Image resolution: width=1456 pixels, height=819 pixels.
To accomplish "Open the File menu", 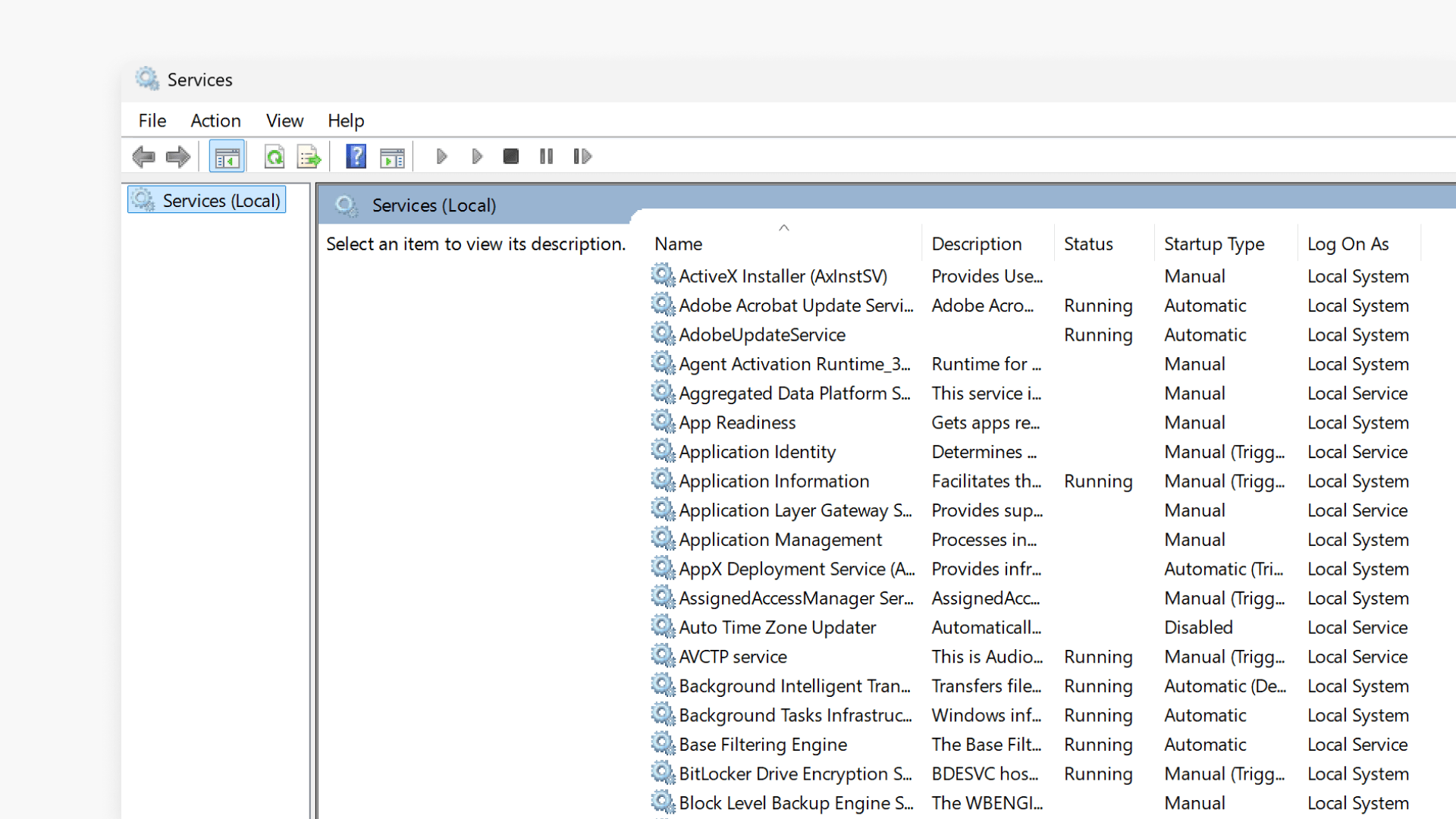I will [x=152, y=121].
